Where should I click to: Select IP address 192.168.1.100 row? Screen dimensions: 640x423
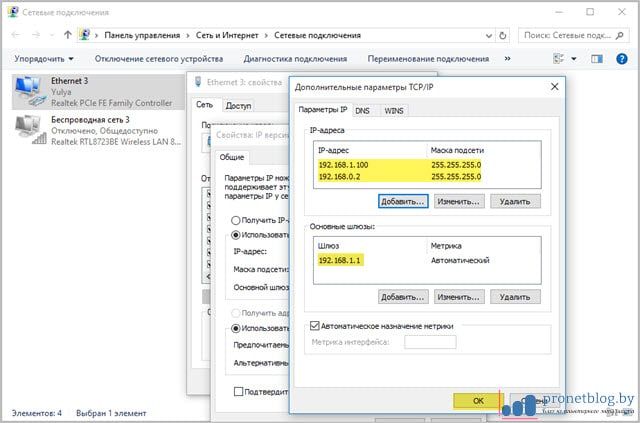[400, 165]
